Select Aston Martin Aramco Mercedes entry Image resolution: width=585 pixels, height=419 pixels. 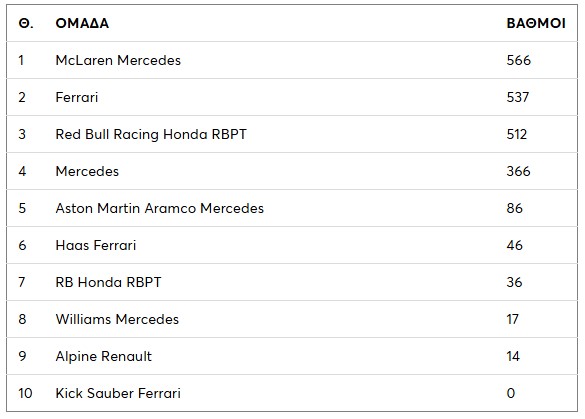(160, 208)
